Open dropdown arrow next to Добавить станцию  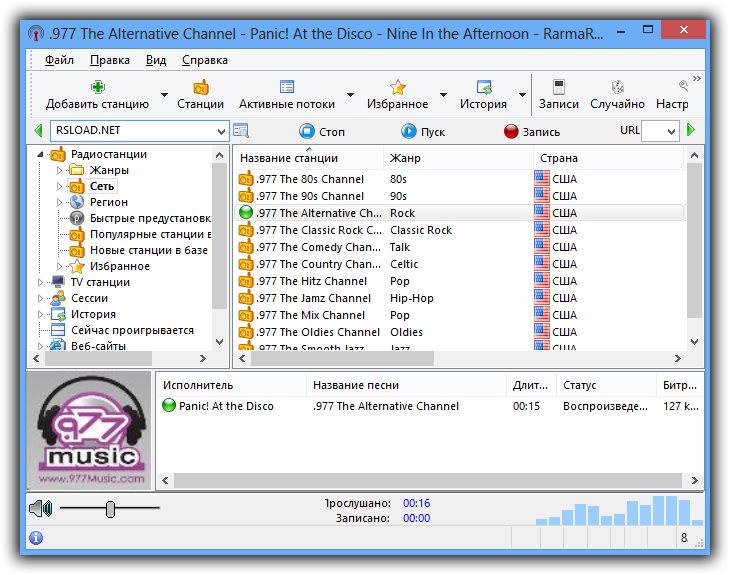coord(164,95)
